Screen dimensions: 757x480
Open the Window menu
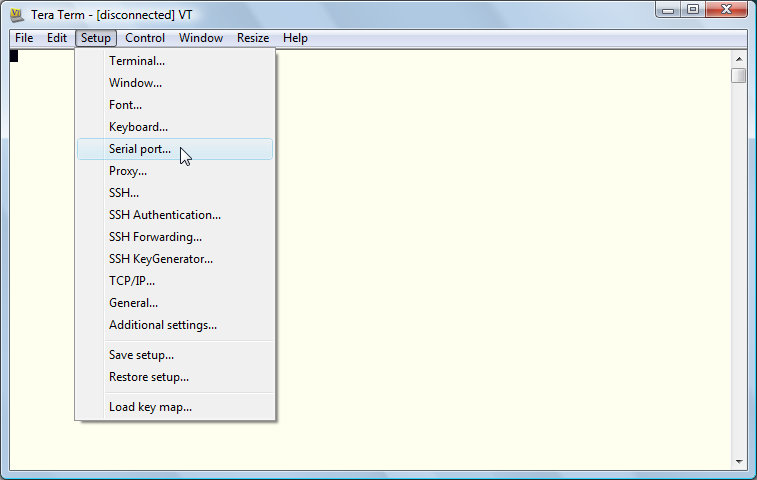click(x=201, y=38)
